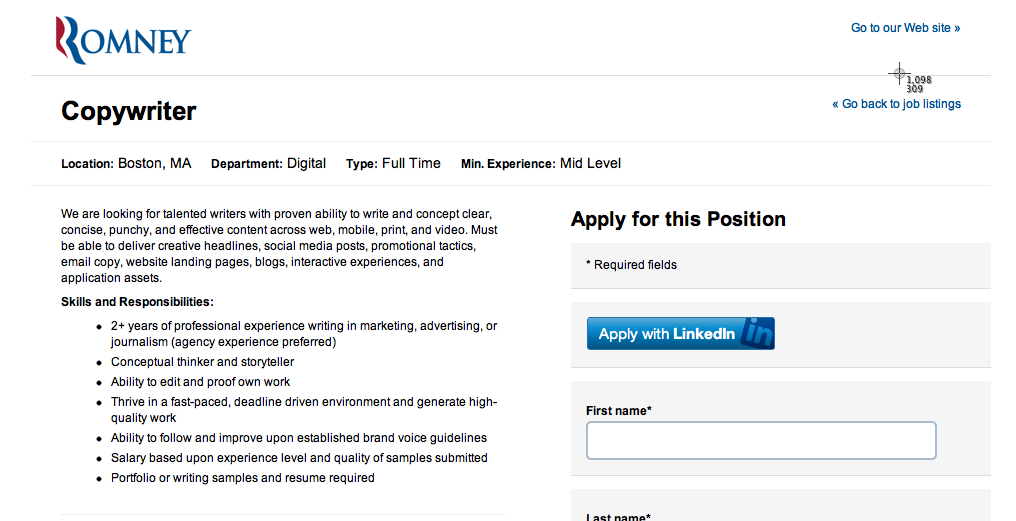1016x521 pixels.
Task: Click the Copywriter job title heading
Action: (x=129, y=111)
